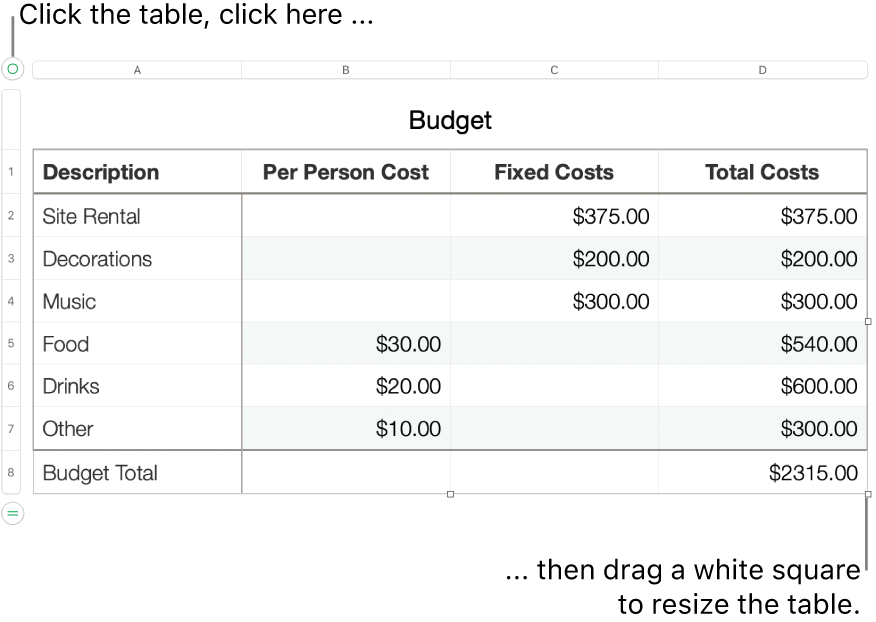Select row 8 reference tab

[x=9, y=473]
